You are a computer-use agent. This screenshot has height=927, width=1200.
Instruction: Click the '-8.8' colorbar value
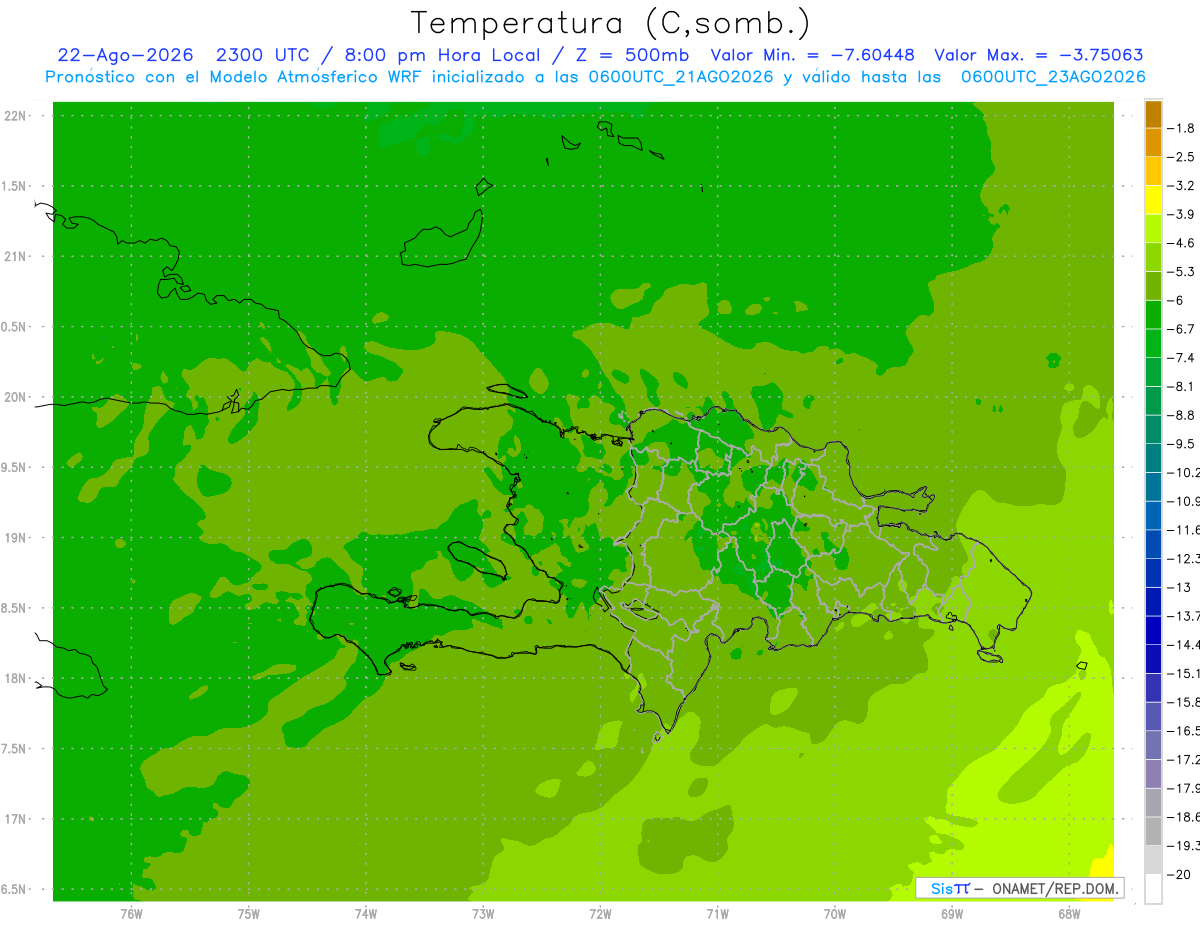(1181, 415)
